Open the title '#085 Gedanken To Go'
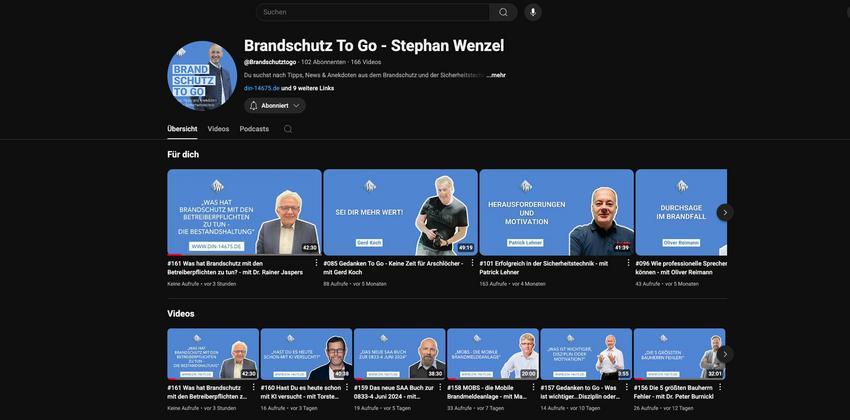850x420 pixels. coord(393,268)
